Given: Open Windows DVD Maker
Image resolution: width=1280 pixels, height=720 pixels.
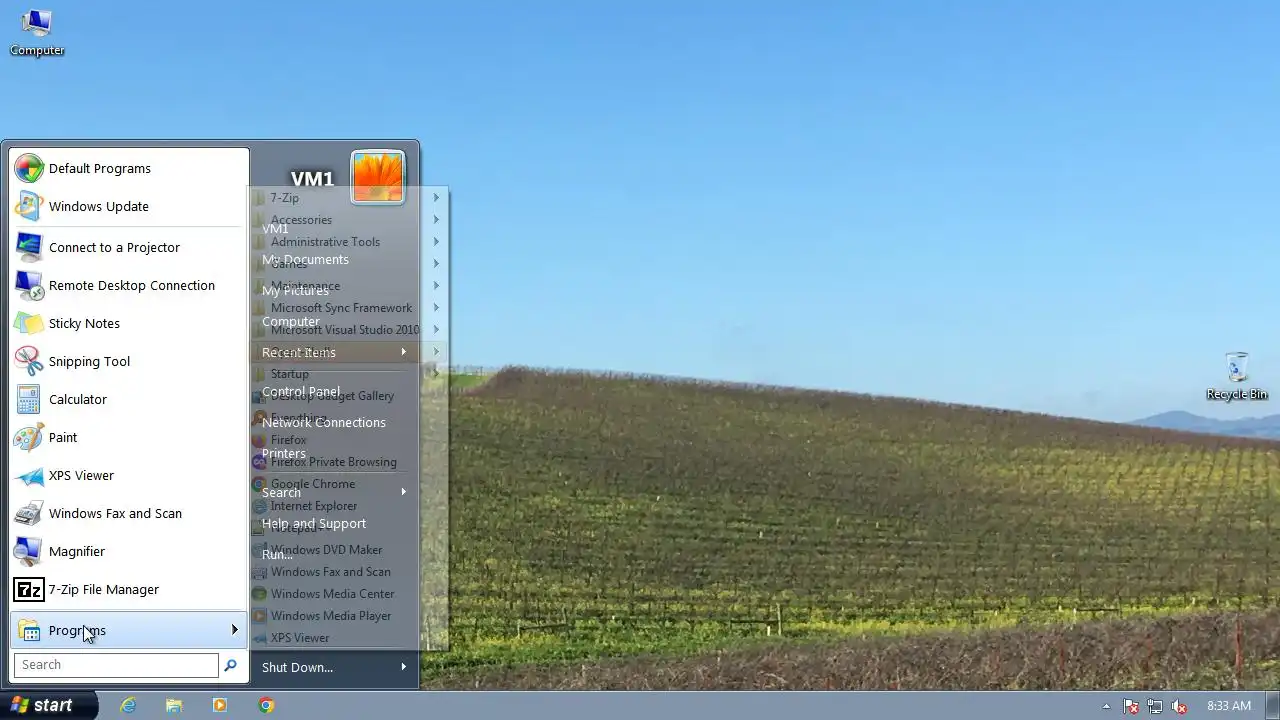Looking at the screenshot, I should pyautogui.click(x=348, y=550).
